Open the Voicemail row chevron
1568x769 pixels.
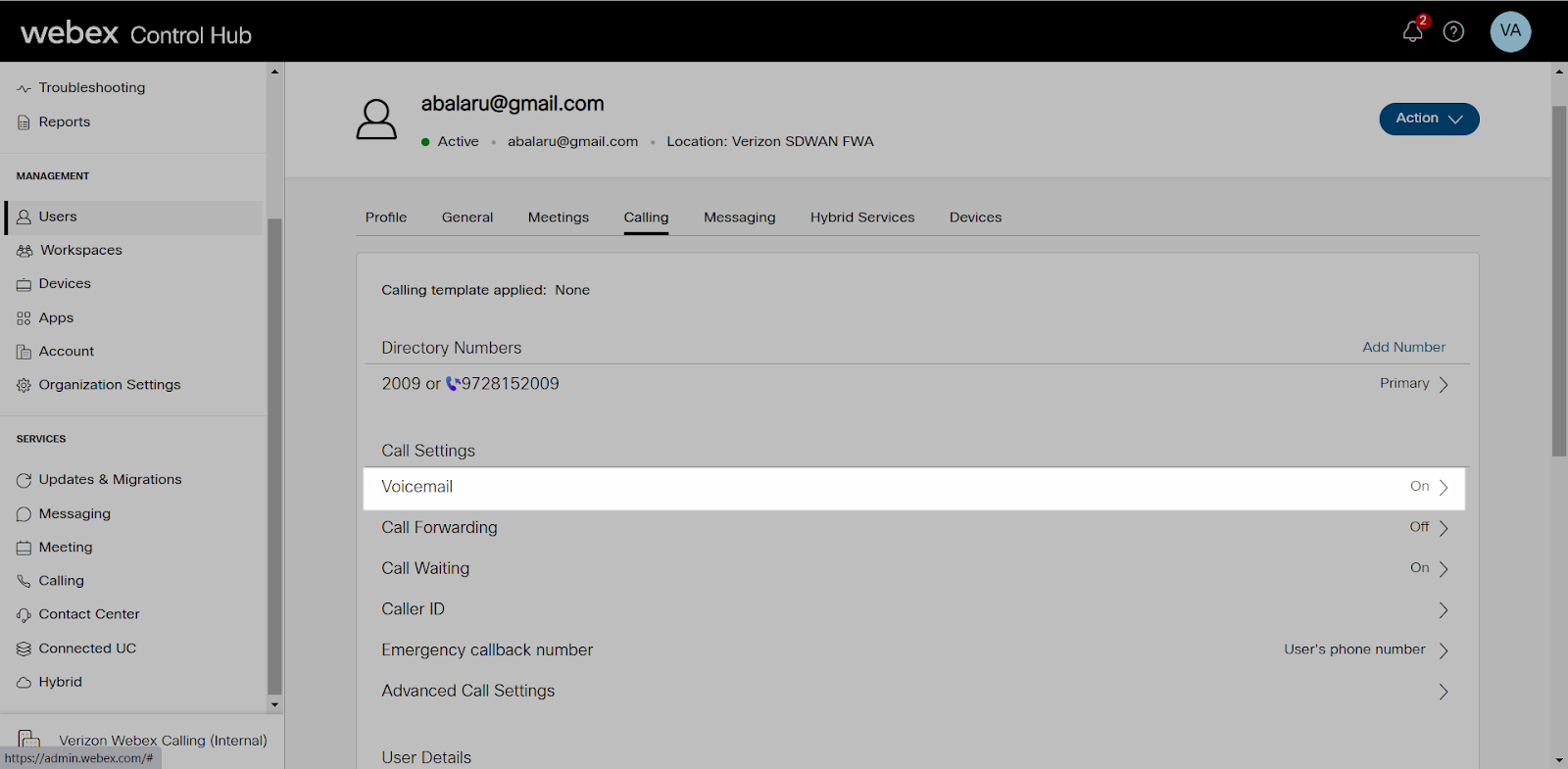point(1444,488)
